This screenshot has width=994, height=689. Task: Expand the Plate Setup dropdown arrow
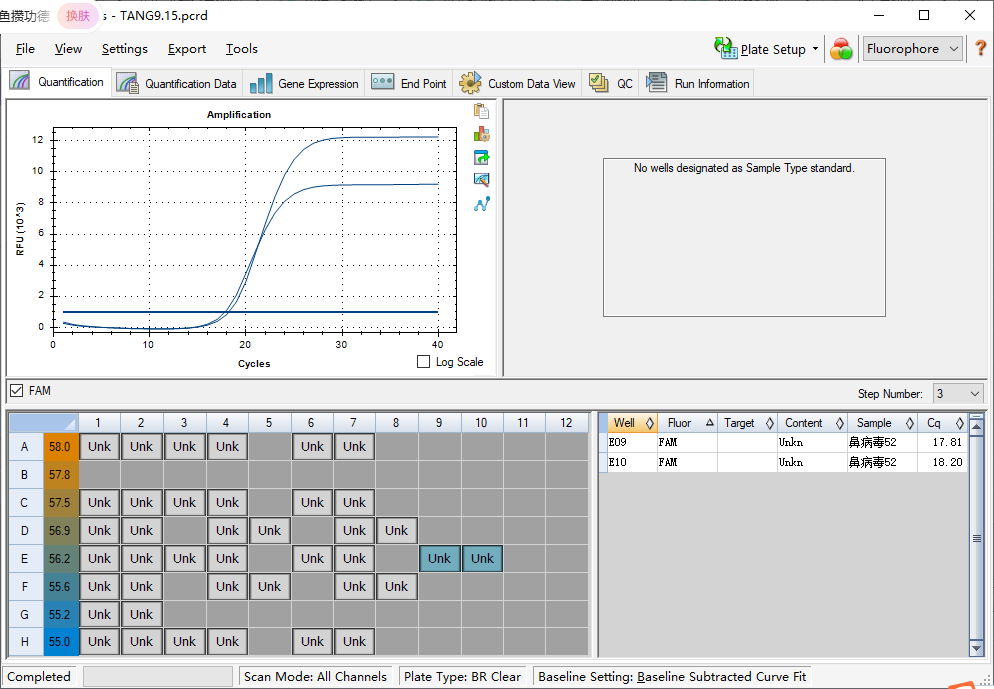point(815,49)
